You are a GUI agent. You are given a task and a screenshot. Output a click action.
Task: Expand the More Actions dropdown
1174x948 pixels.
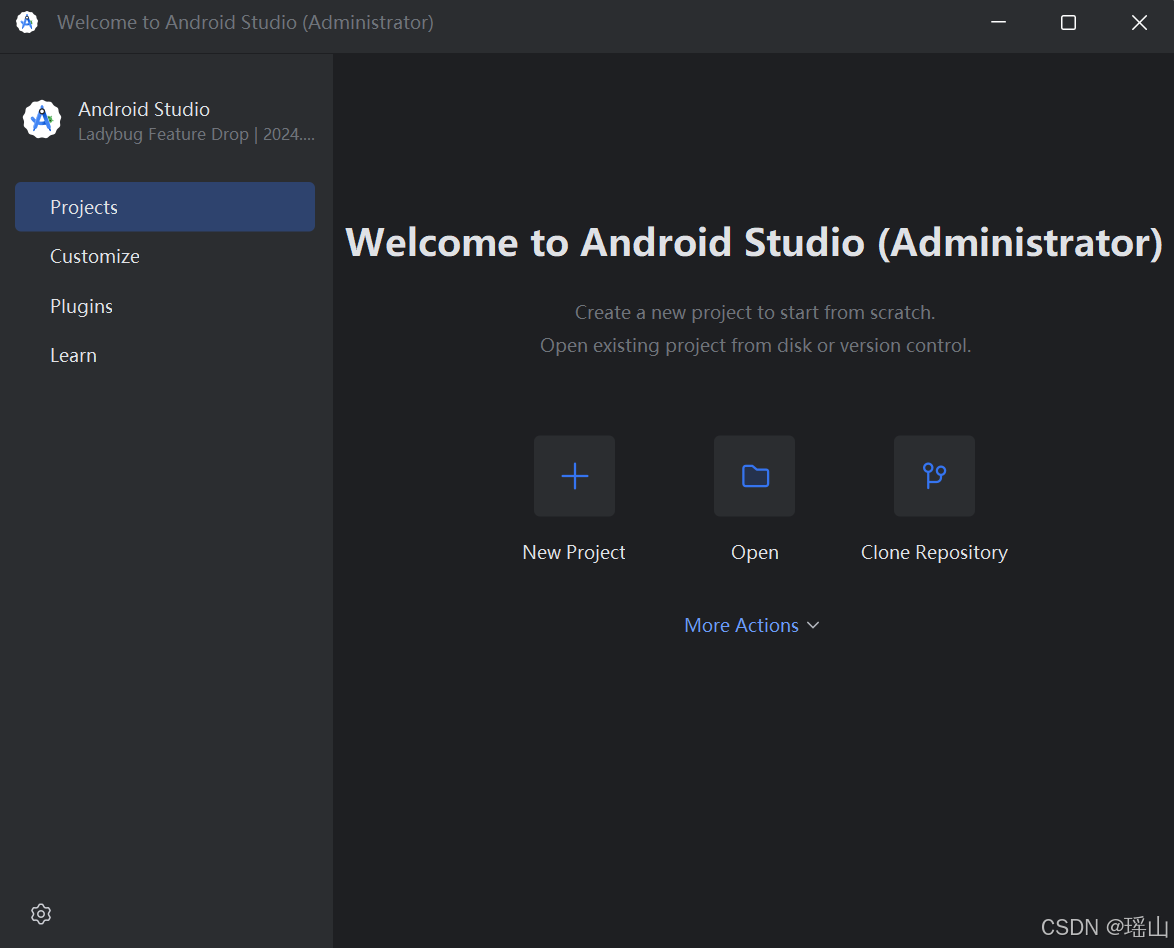752,625
